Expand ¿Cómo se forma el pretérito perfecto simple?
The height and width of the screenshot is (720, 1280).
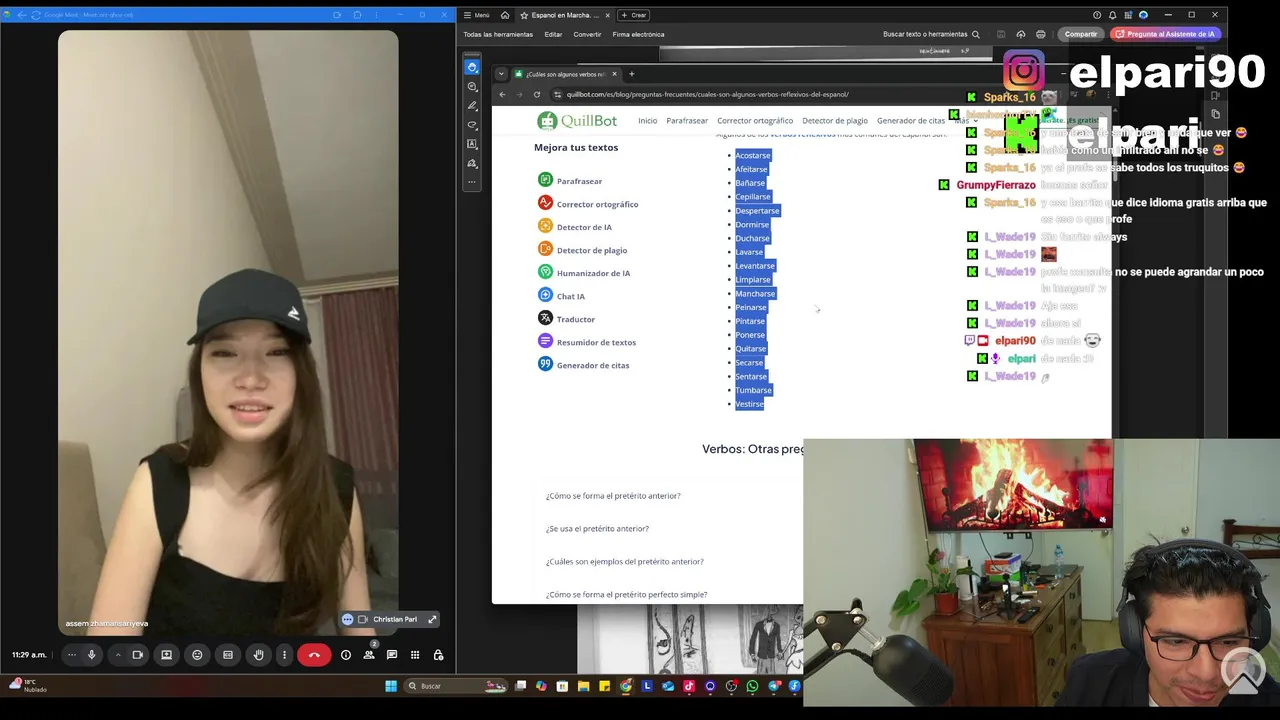point(626,595)
